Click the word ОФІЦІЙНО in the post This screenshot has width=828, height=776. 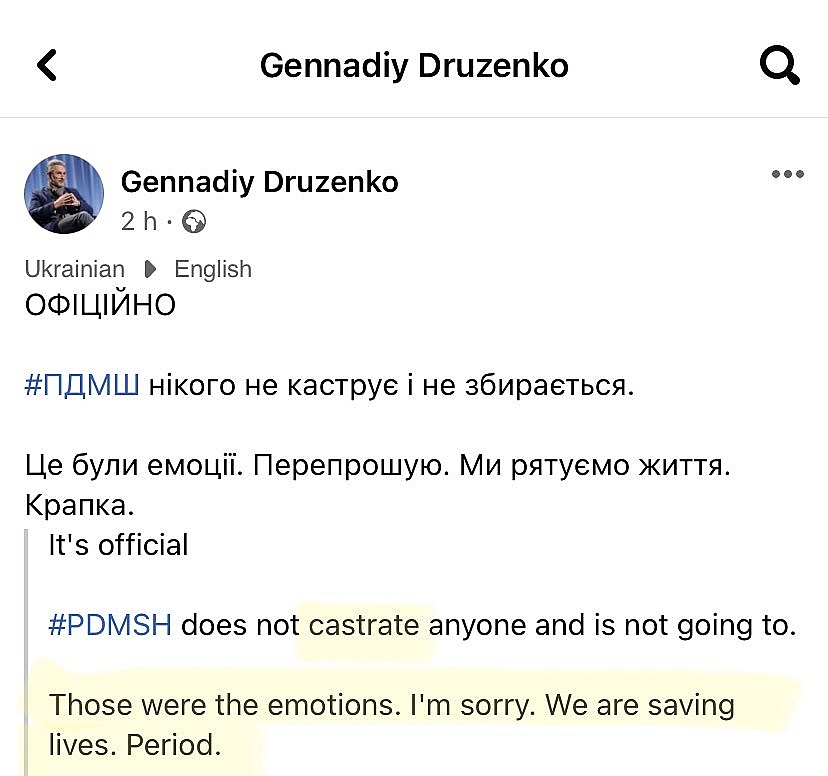point(100,305)
